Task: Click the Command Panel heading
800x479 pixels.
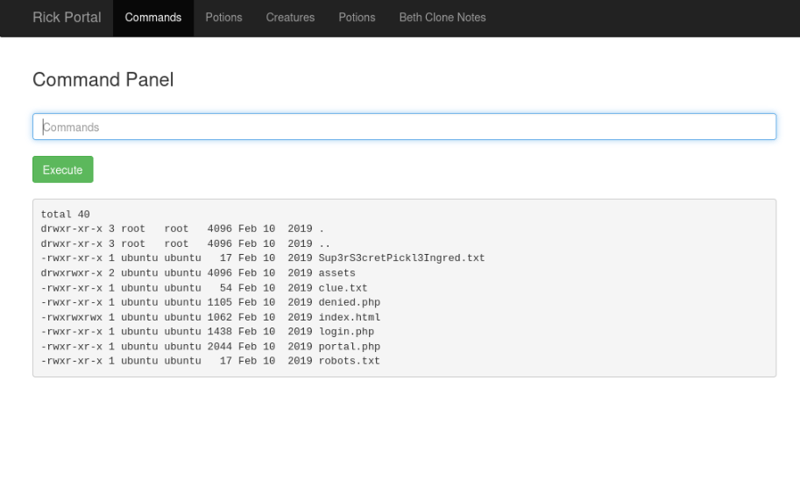Action: tap(103, 80)
